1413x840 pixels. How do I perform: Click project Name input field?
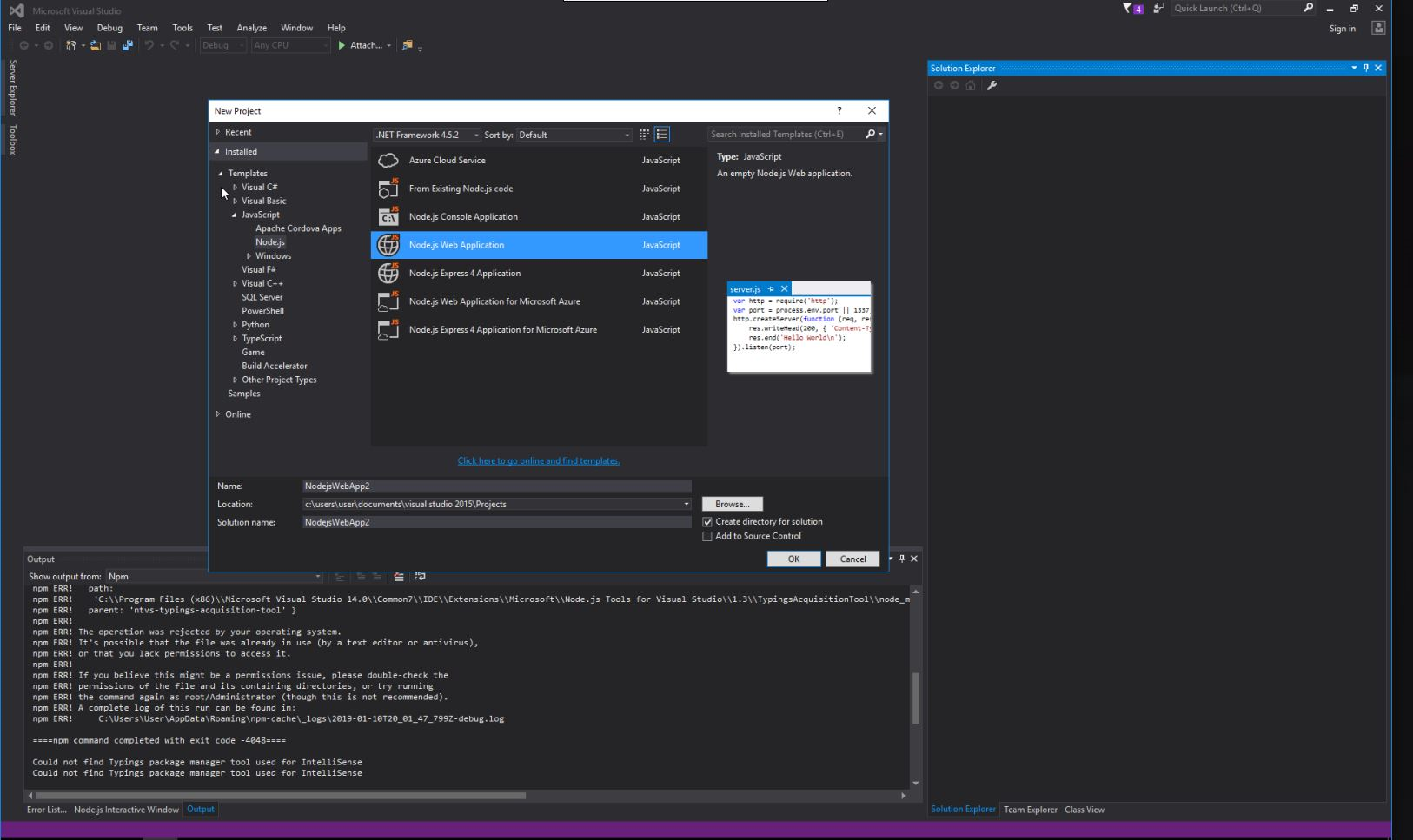click(x=496, y=486)
